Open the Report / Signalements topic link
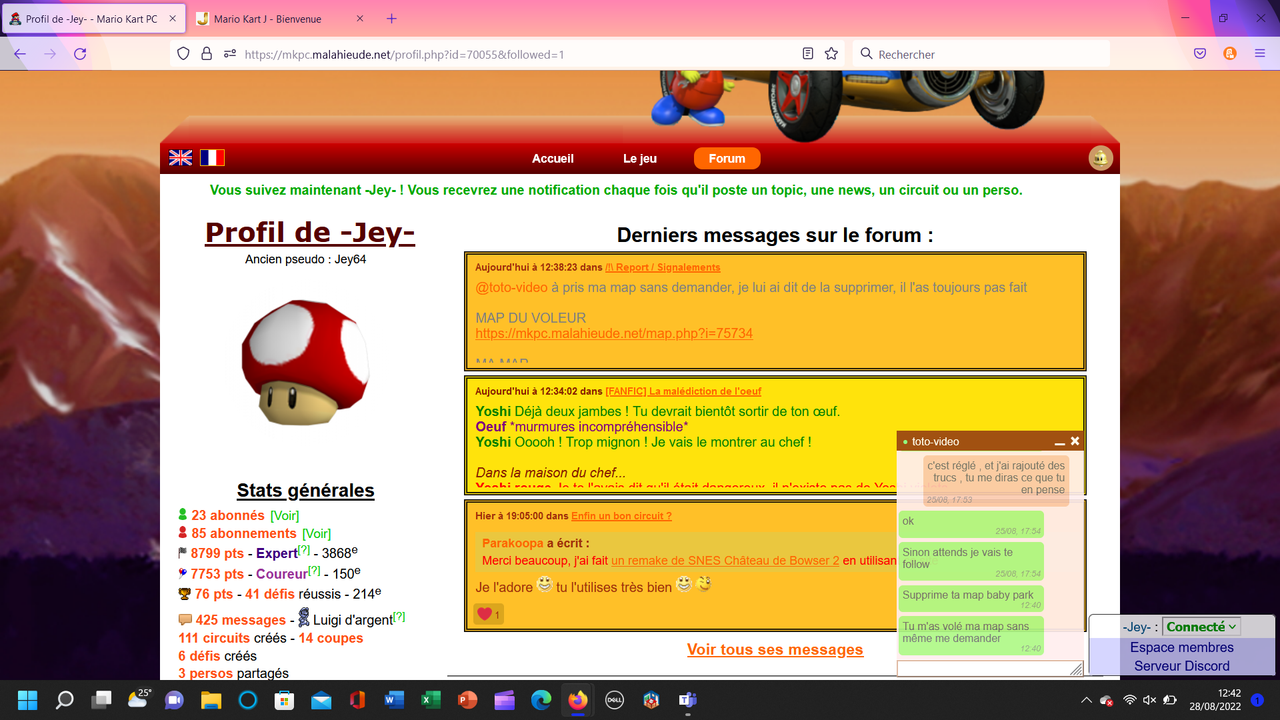 pyautogui.click(x=663, y=267)
